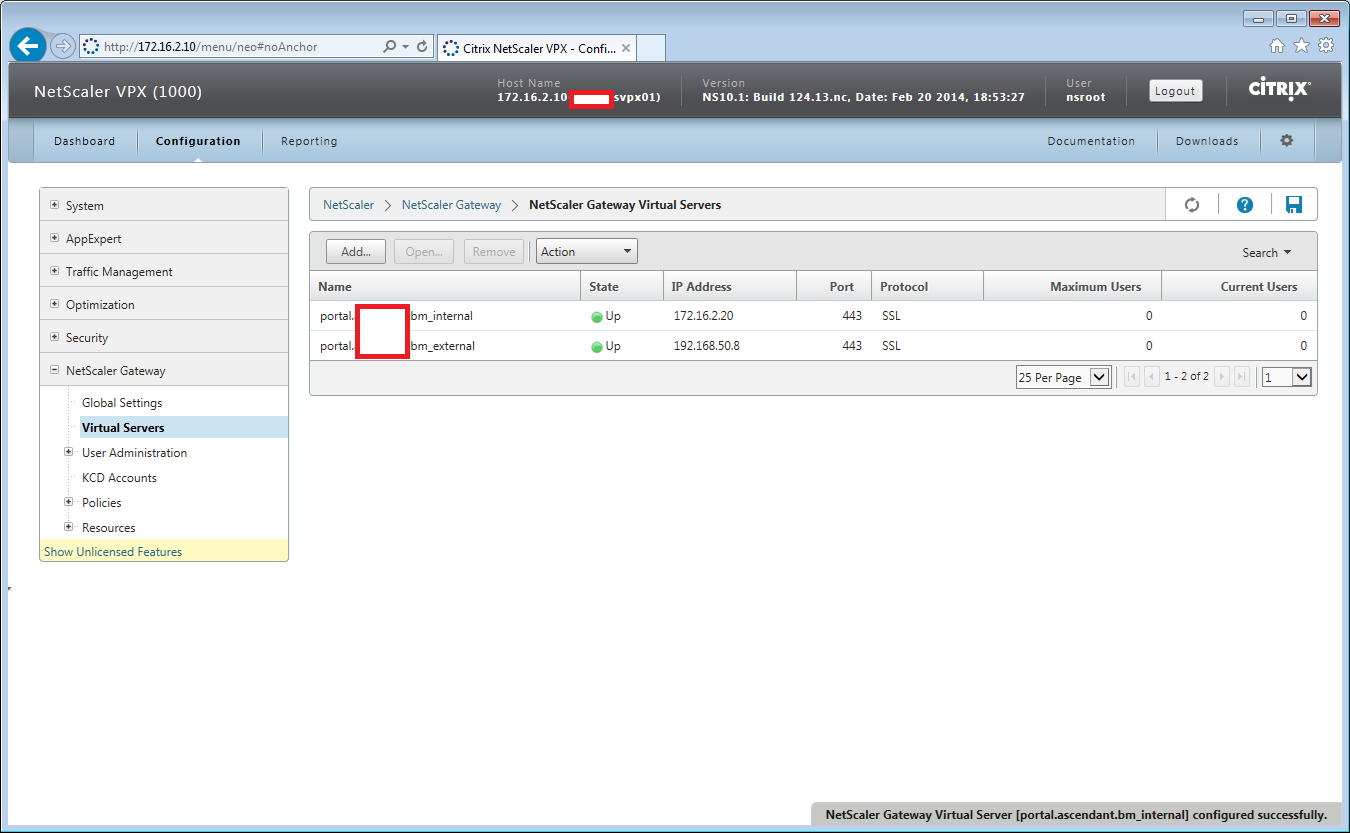Expand the System tree node
Screen dimensions: 1350x833
click(x=55, y=205)
